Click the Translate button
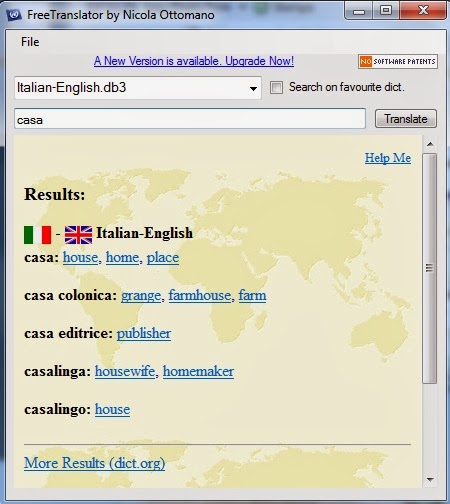The width and height of the screenshot is (450, 504). [x=406, y=119]
